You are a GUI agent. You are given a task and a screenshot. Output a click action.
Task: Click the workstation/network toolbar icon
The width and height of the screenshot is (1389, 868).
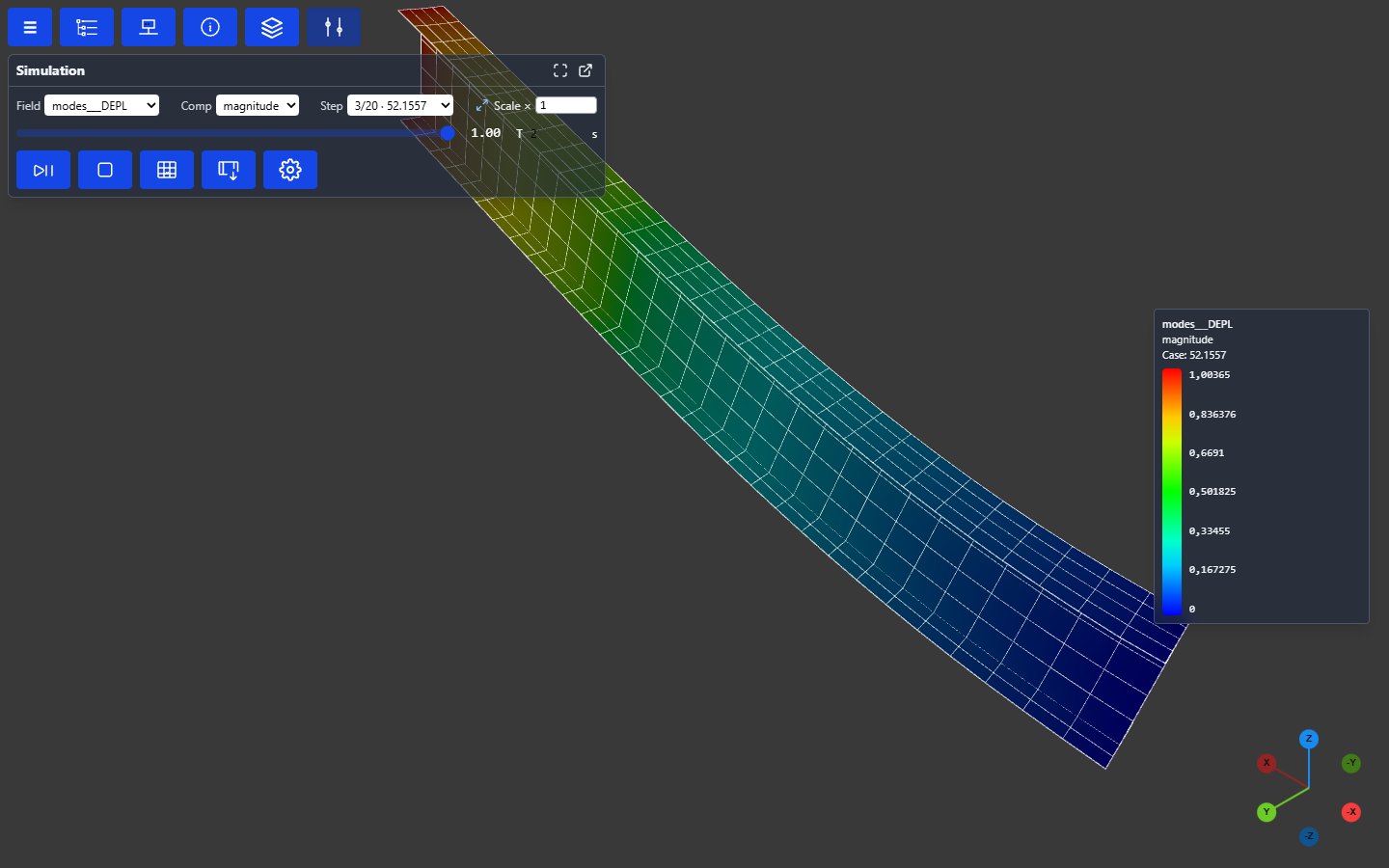(149, 27)
